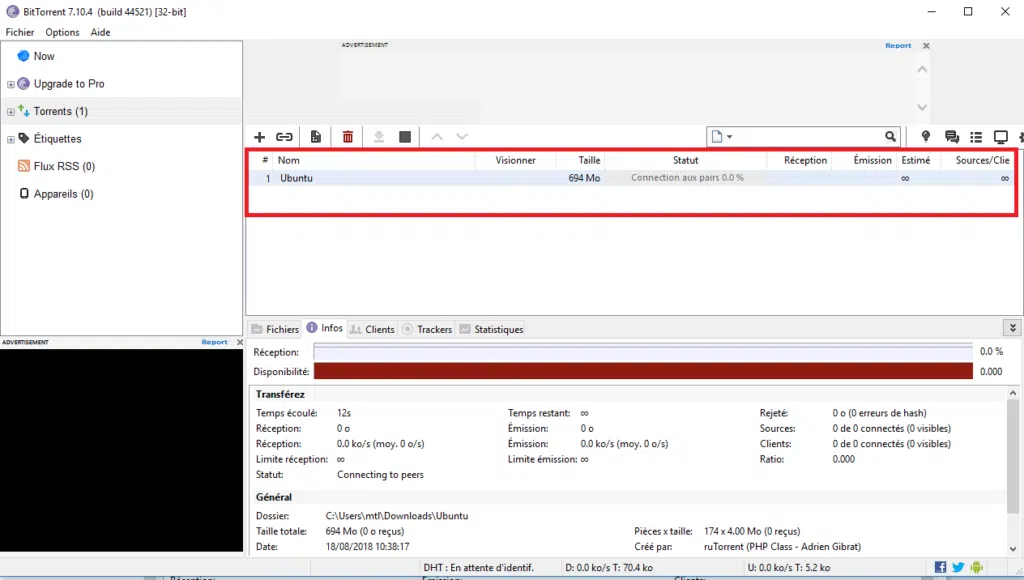This screenshot has height=580, width=1024.
Task: Move torrent down in queue
Action: click(x=462, y=137)
